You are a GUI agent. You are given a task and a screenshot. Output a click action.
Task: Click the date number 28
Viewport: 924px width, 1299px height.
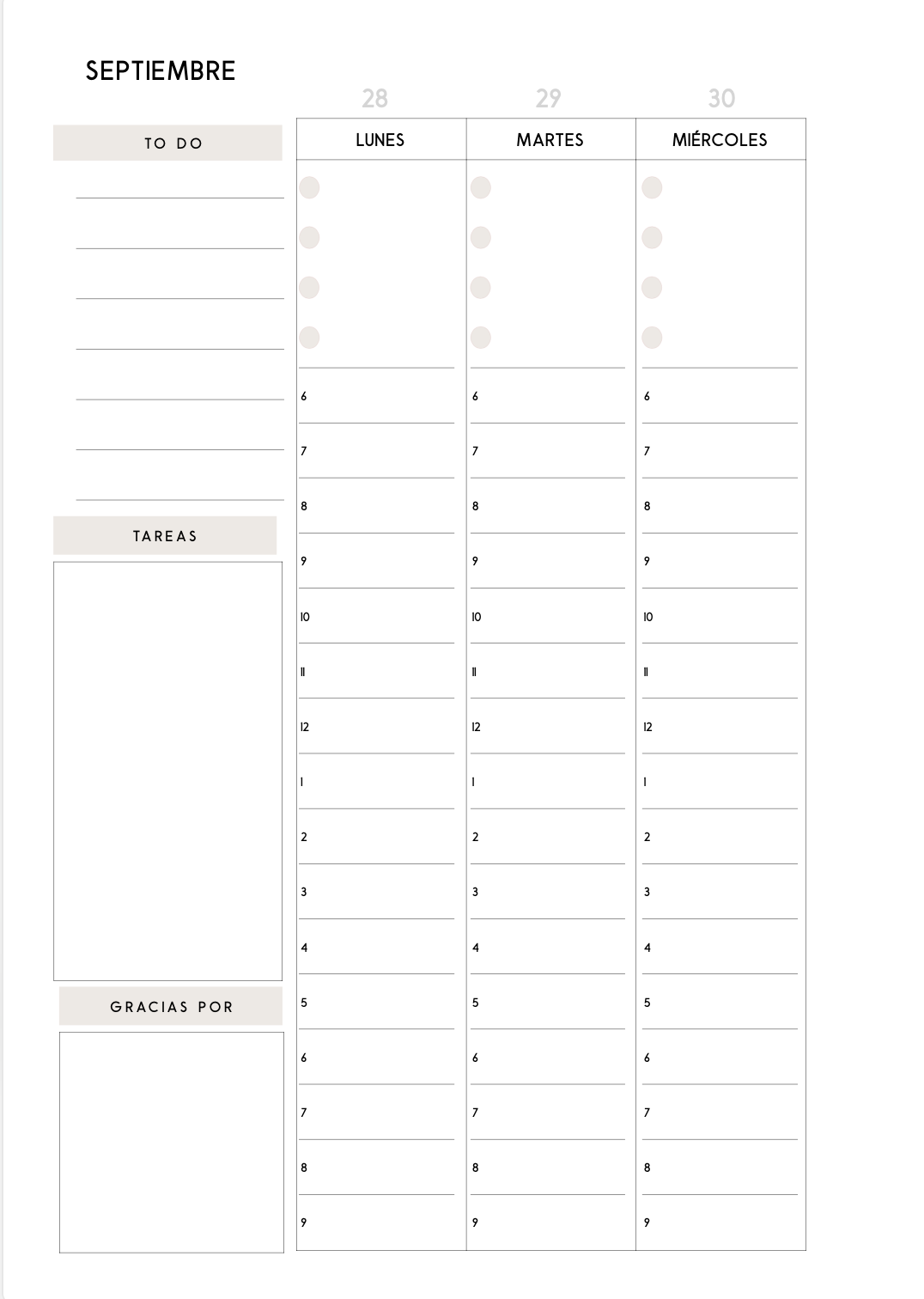tap(374, 99)
